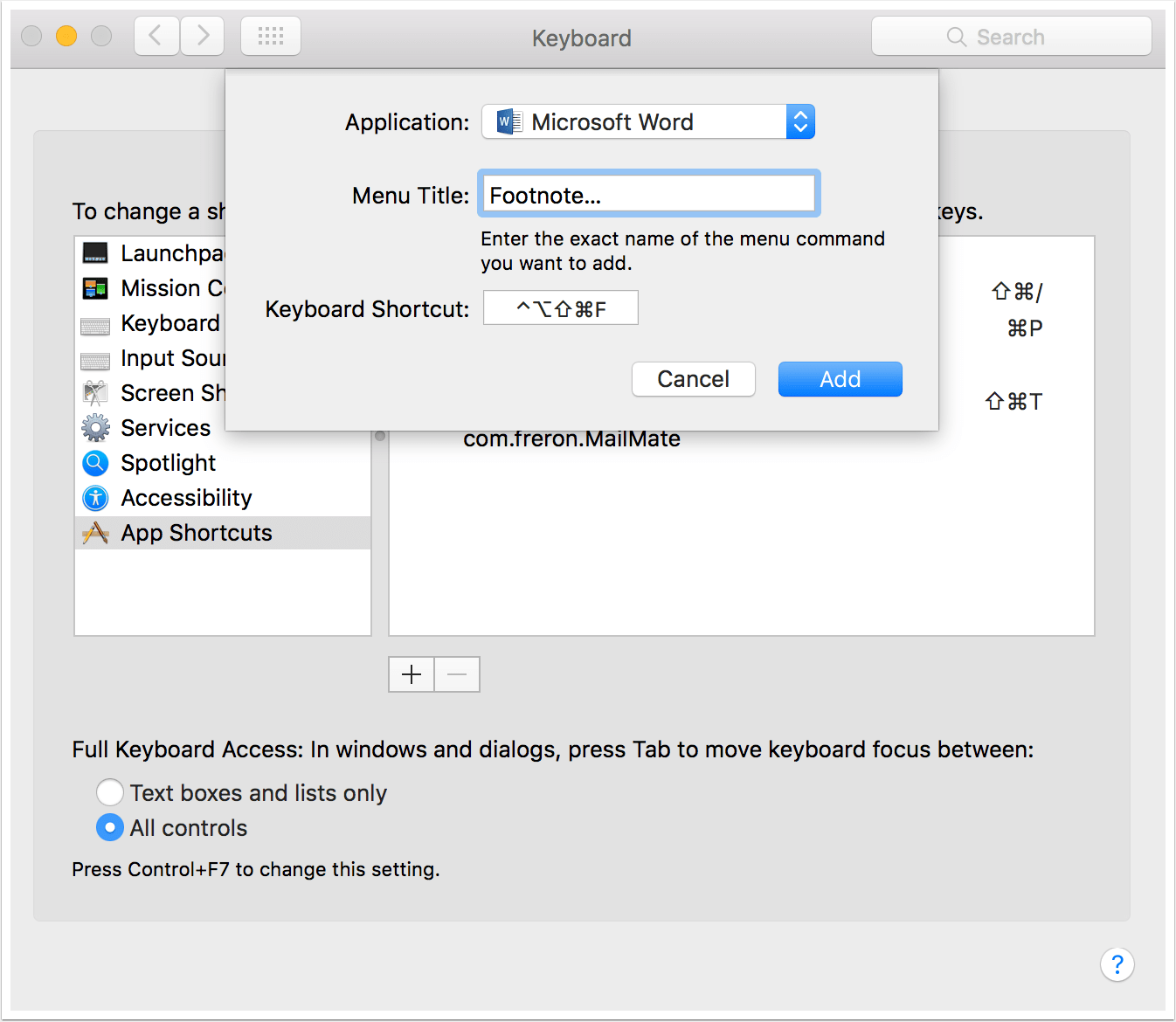
Task: Select Screen Shots in the category list
Action: click(x=151, y=393)
